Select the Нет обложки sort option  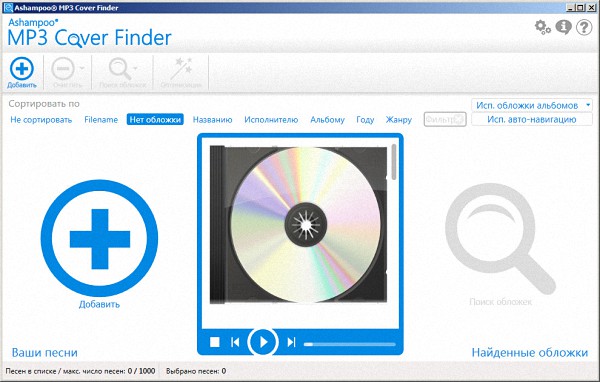click(155, 119)
